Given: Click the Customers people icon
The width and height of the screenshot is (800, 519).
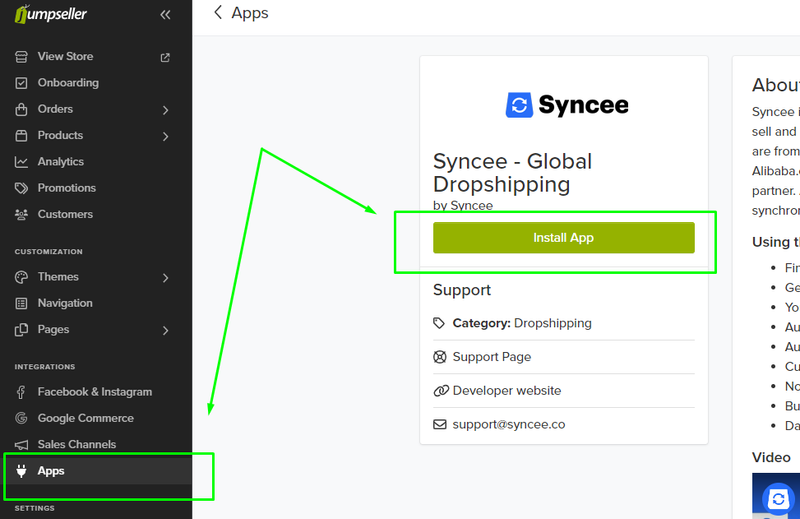Looking at the screenshot, I should pos(21,214).
